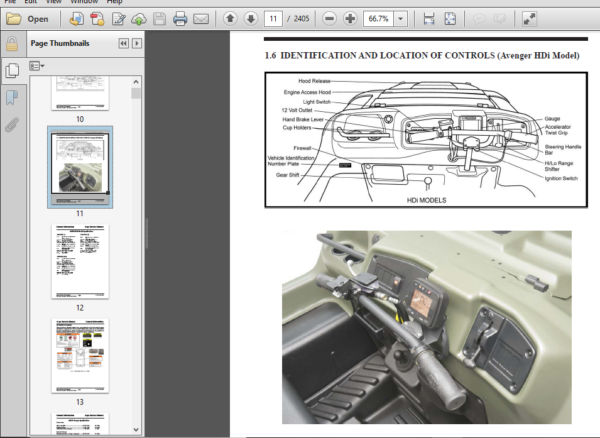This screenshot has height=438, width=600.
Task: Click the 'Ignition Switch' diagram label
Action: tap(561, 178)
